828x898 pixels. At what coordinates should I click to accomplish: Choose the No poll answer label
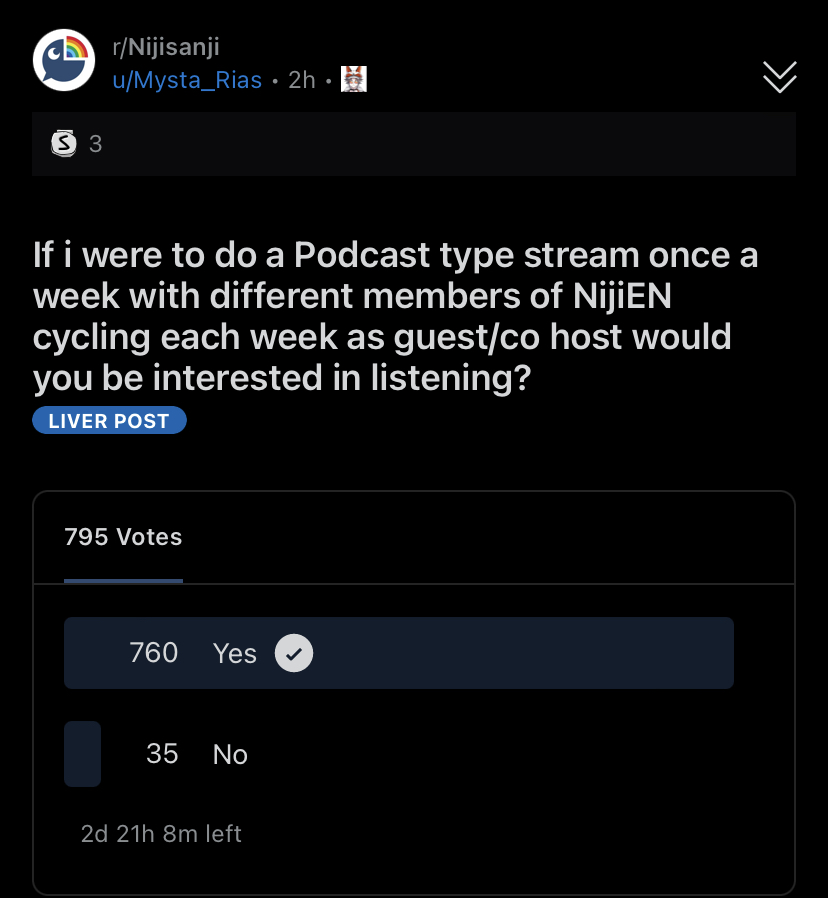tap(230, 754)
